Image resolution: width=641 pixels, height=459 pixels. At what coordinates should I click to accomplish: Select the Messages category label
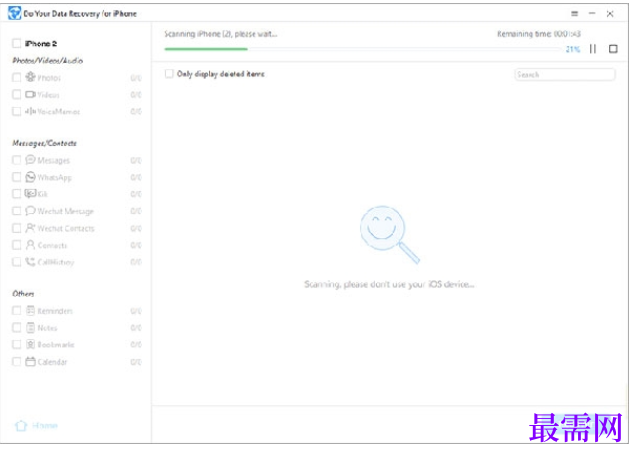point(54,160)
